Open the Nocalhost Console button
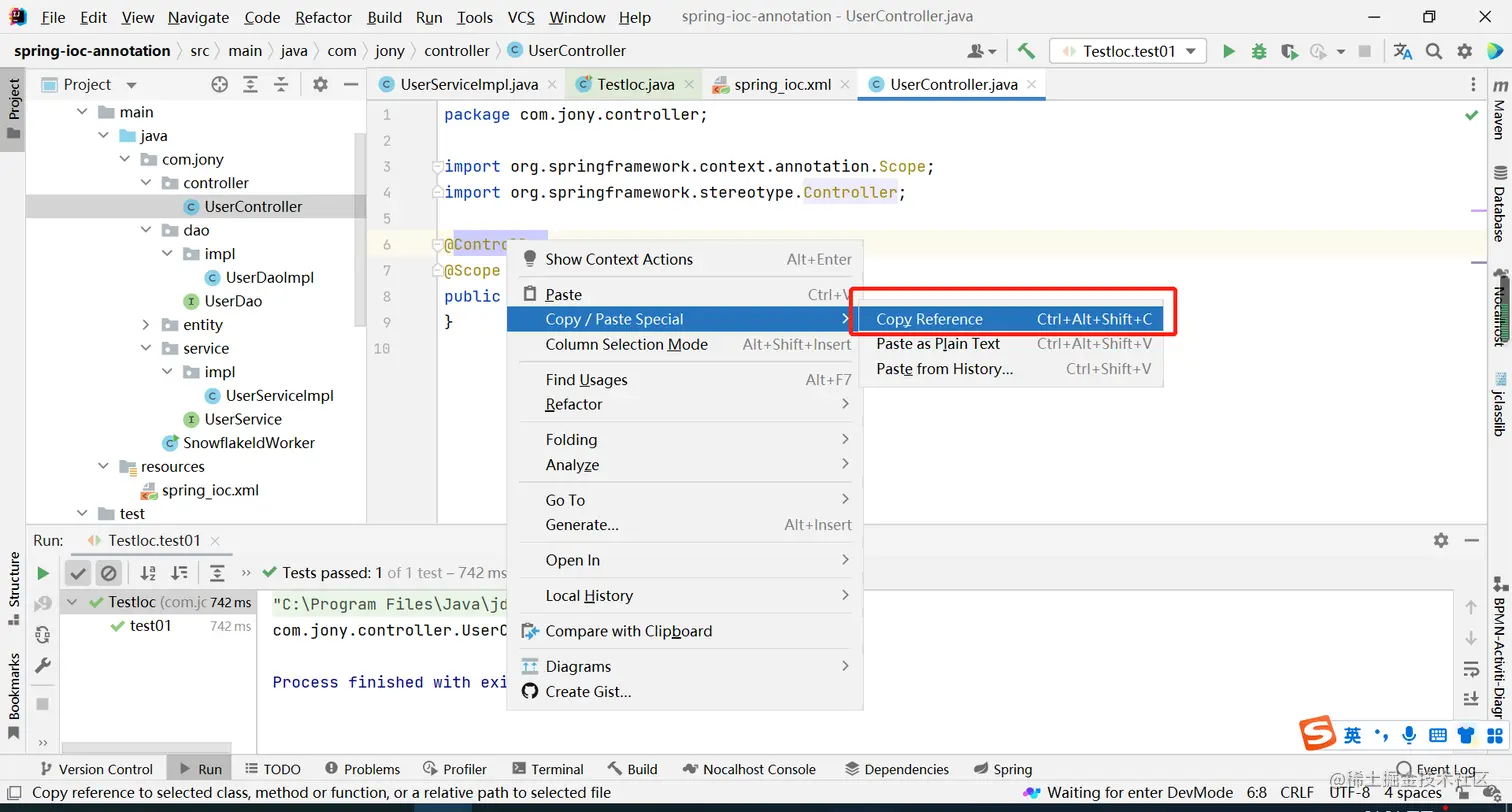1512x812 pixels. pos(749,769)
